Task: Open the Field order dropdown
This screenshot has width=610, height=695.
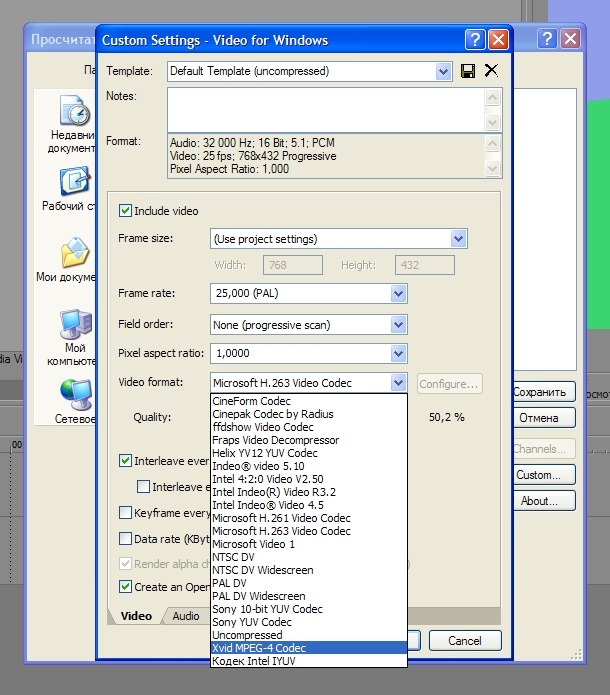Action: (398, 325)
